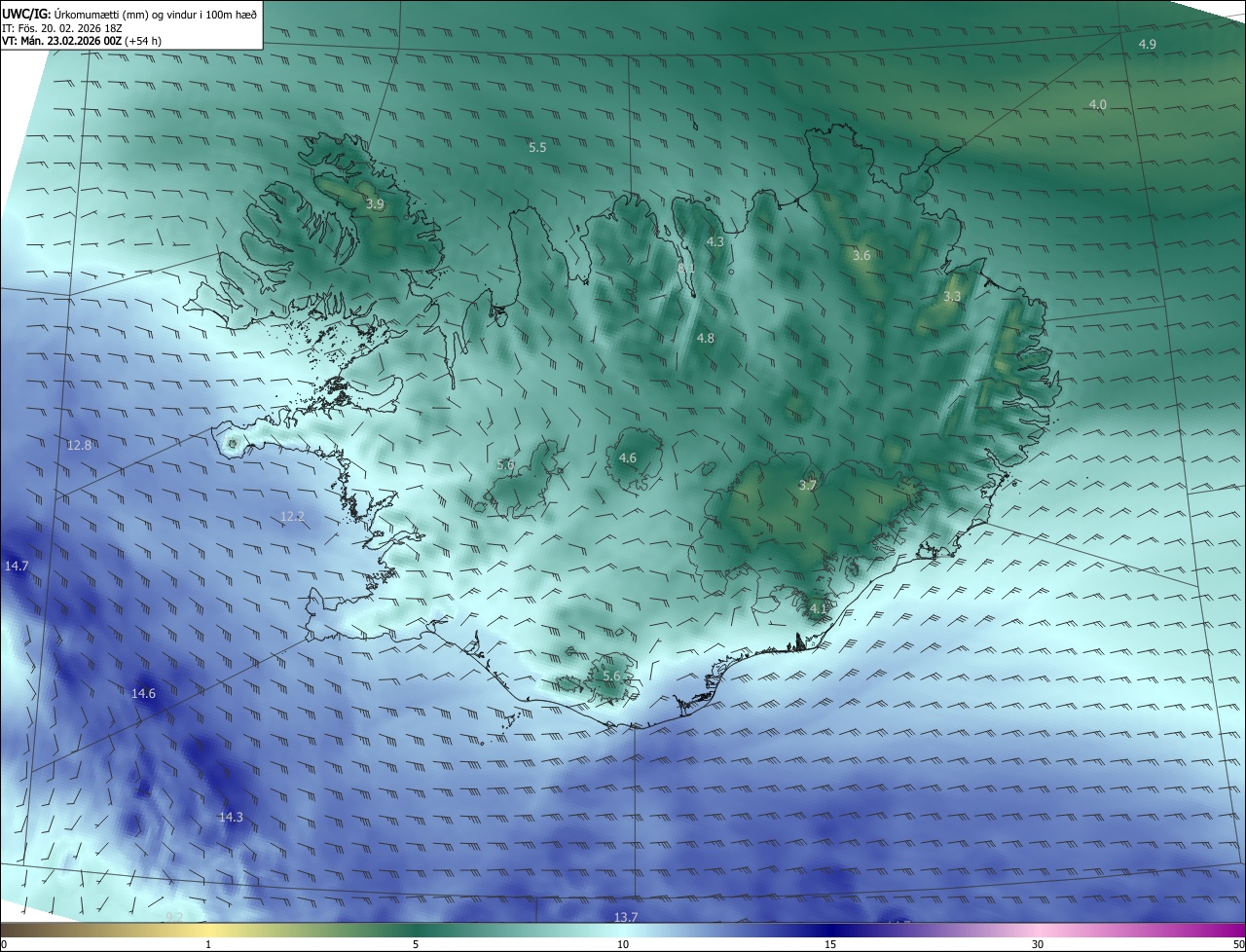Click the '3.7' value on Vatnajökull glacier
The width and height of the screenshot is (1246, 952).
tap(807, 485)
